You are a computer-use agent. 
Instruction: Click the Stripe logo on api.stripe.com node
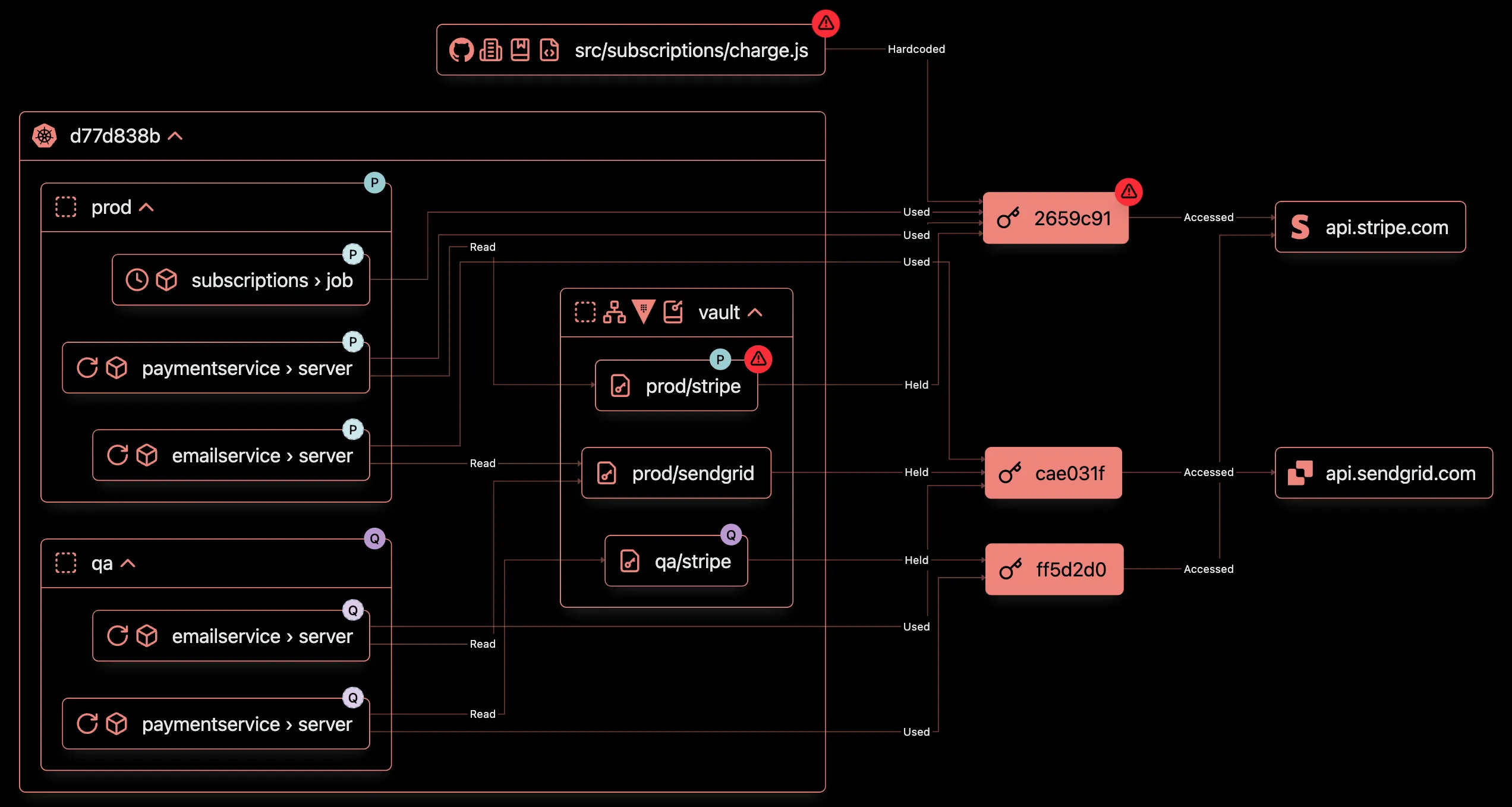coord(1299,226)
